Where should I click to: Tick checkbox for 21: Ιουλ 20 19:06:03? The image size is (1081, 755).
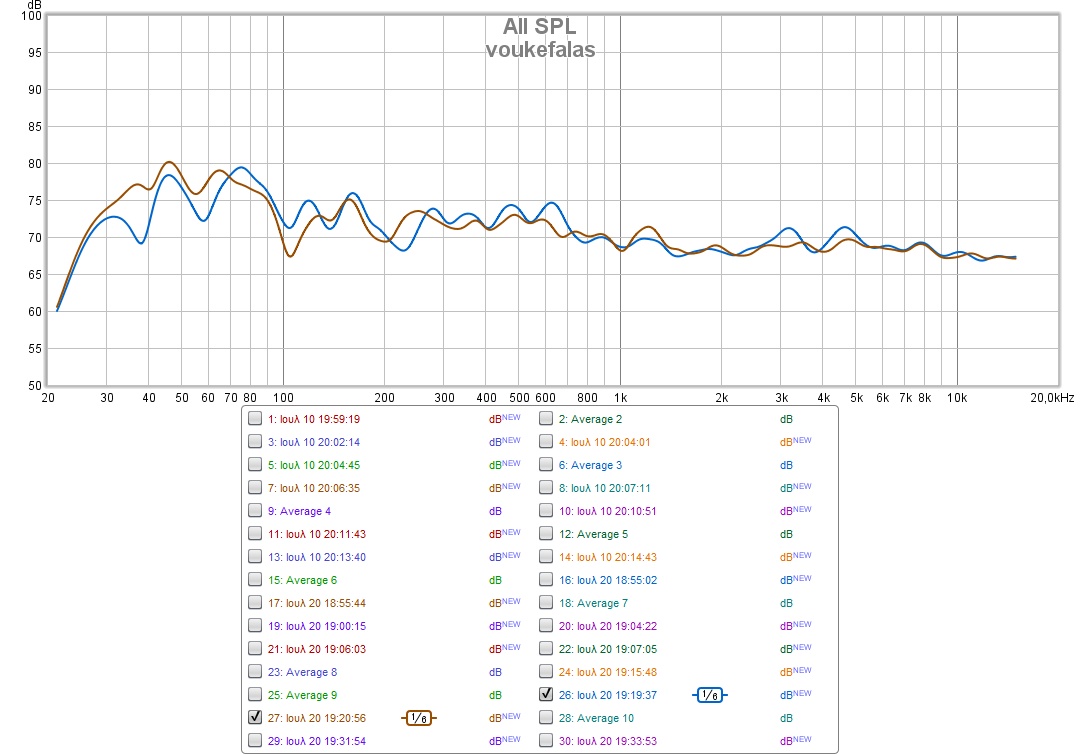pos(255,648)
